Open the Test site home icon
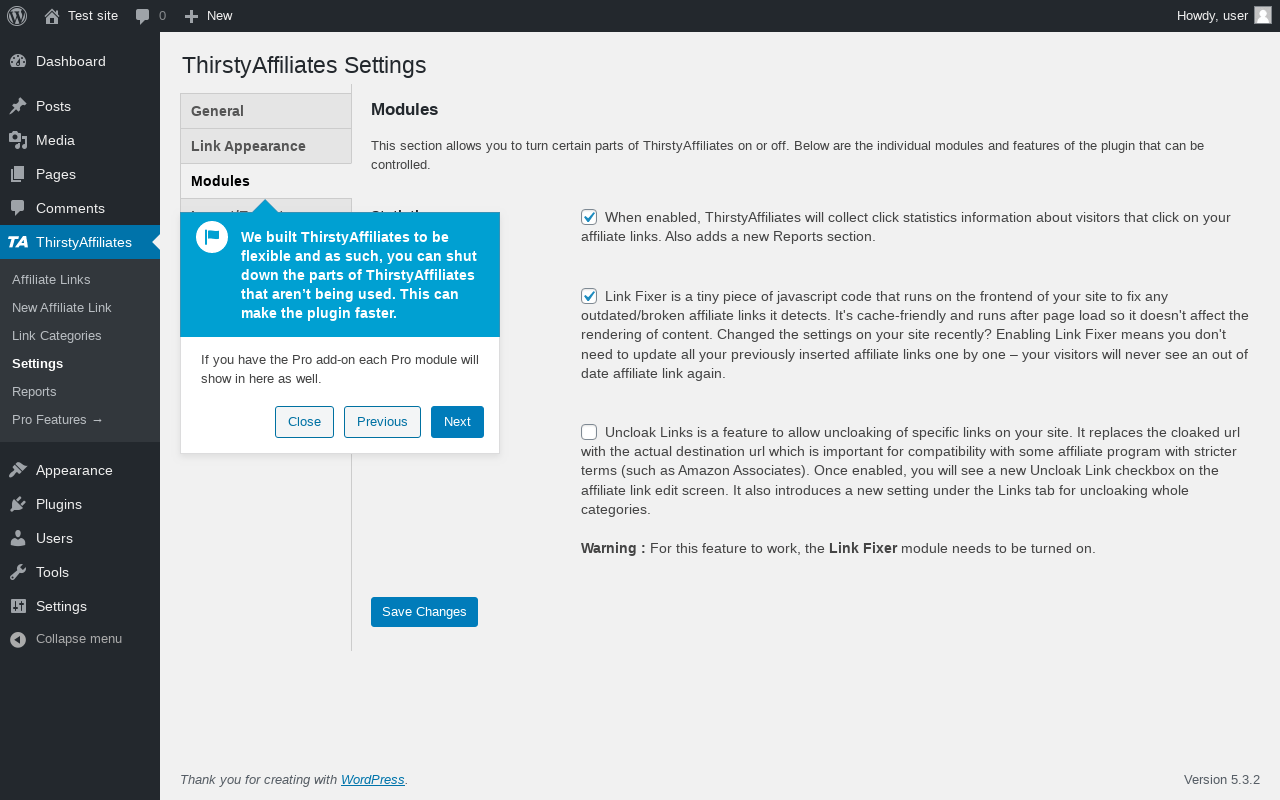 [52, 16]
